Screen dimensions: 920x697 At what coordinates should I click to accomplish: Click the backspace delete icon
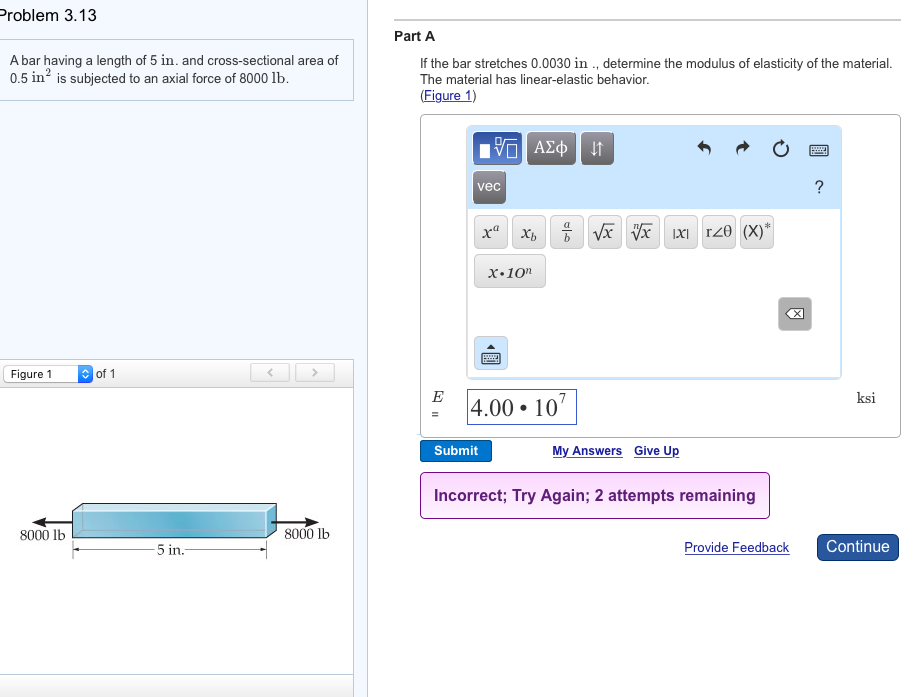[x=794, y=313]
